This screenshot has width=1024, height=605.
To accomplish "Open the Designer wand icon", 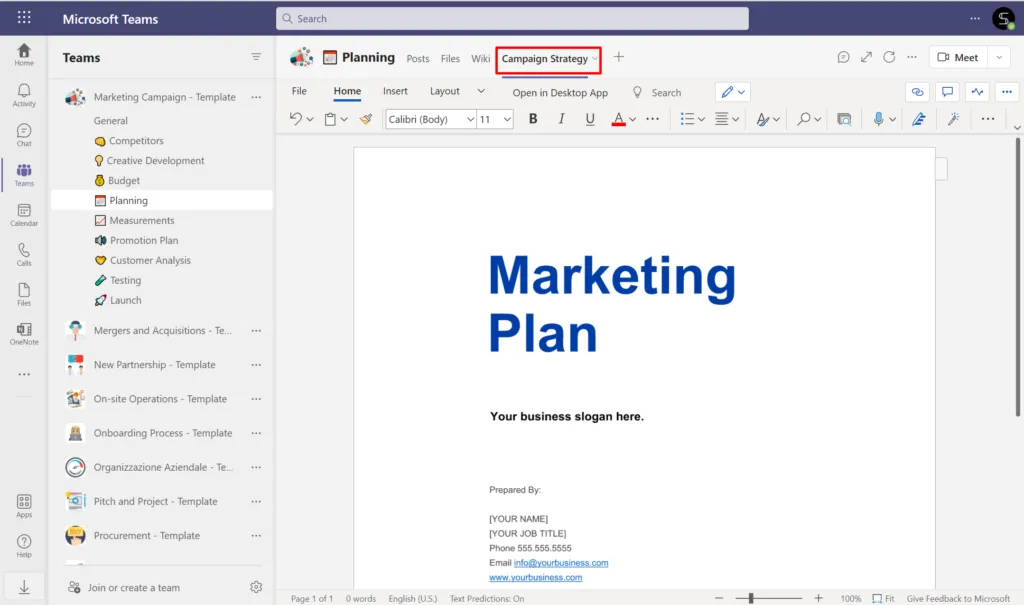I will [953, 118].
